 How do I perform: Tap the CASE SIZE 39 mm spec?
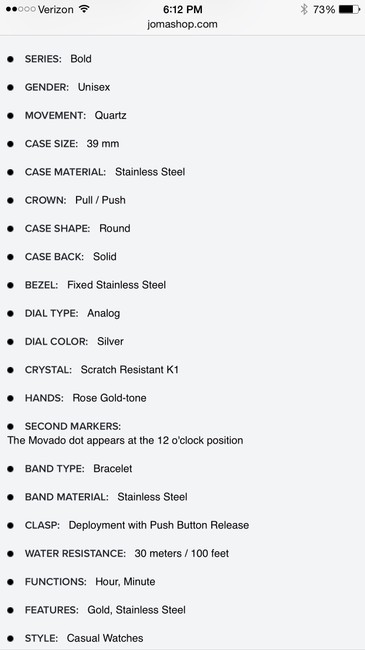coord(72,143)
